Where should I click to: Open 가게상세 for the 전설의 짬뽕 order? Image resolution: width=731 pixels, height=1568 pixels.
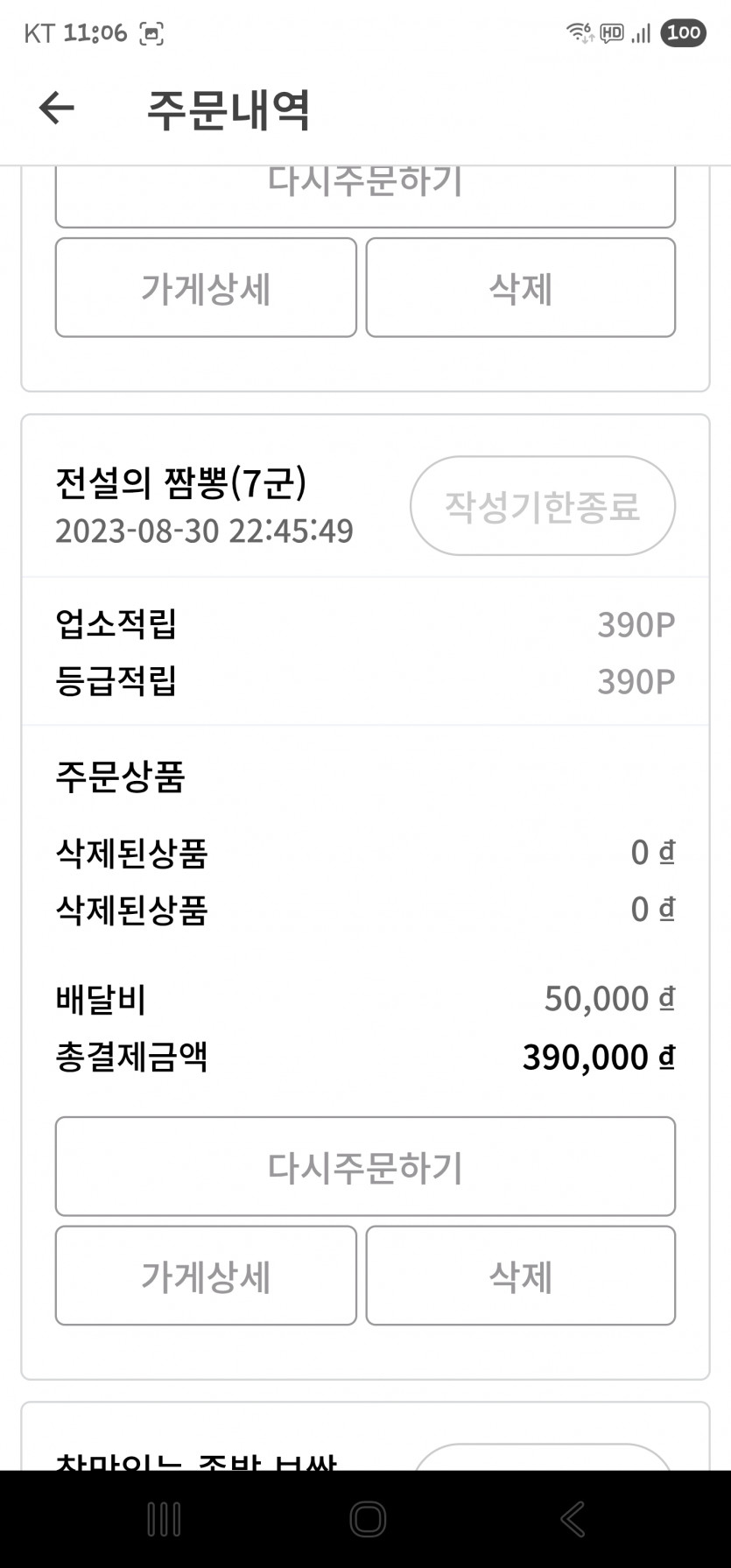(x=206, y=1276)
